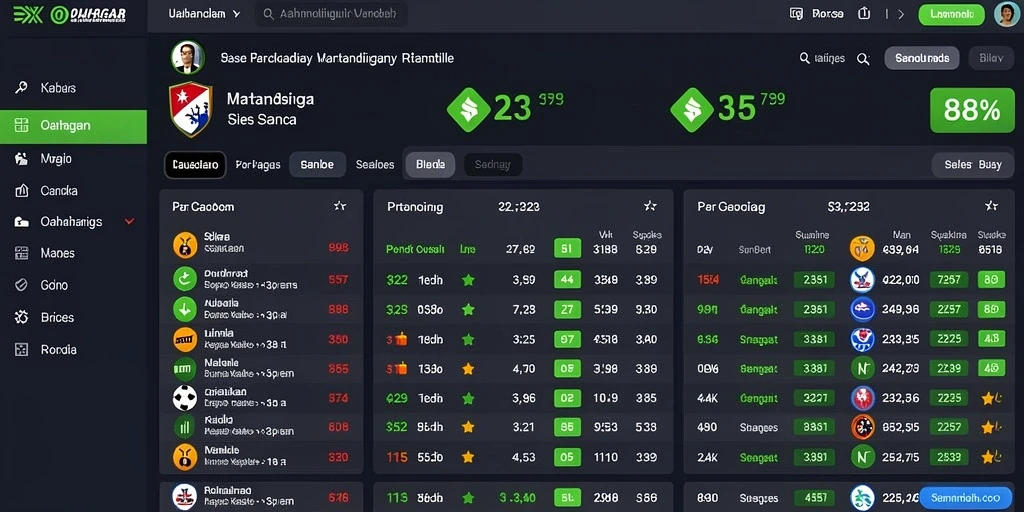Open the Brices gear icon in sidebar

click(x=22, y=317)
